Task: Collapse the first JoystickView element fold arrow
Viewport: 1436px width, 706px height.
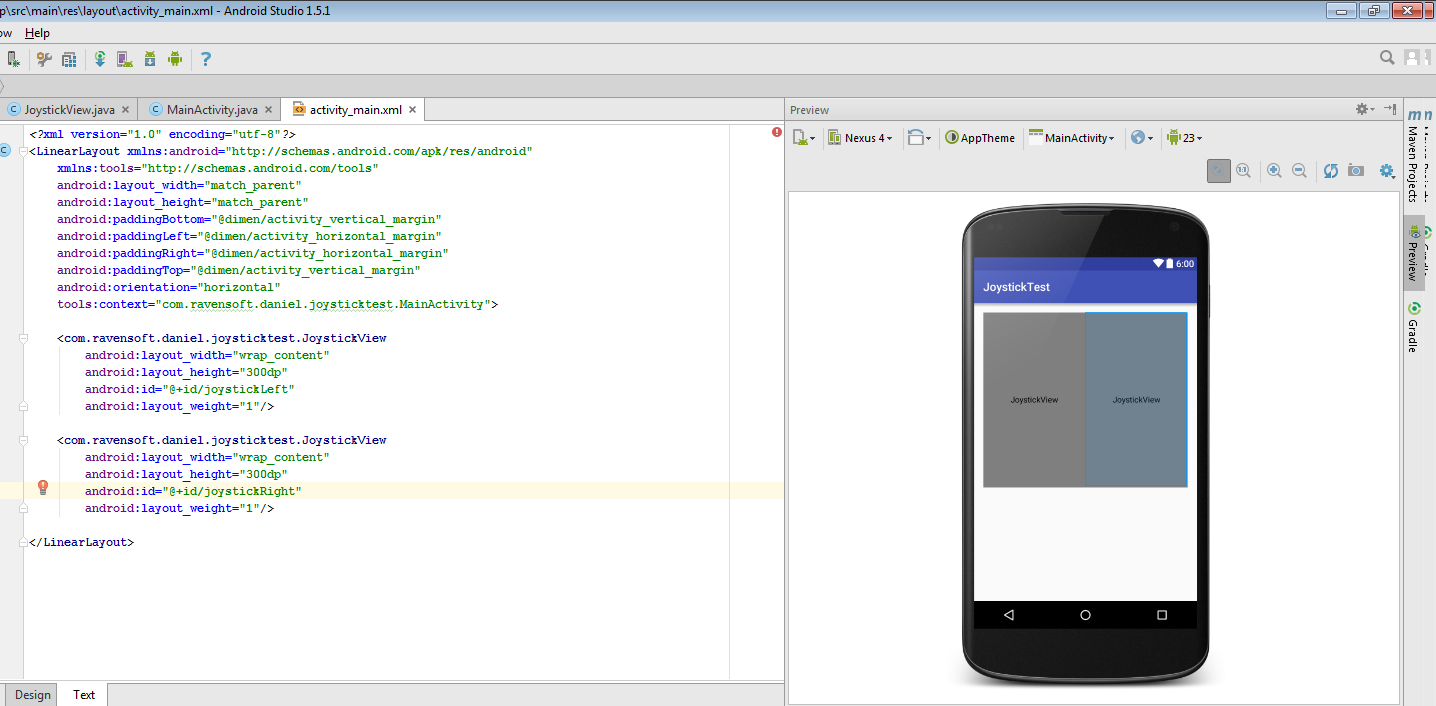Action: tap(22, 338)
